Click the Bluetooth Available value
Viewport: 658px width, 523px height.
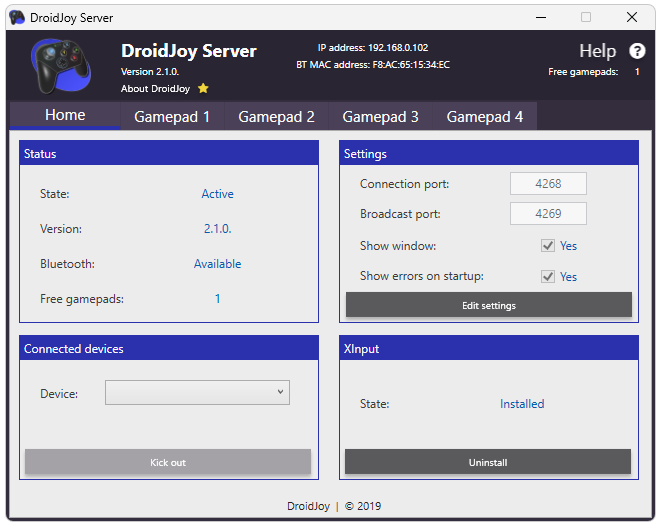pyautogui.click(x=217, y=264)
